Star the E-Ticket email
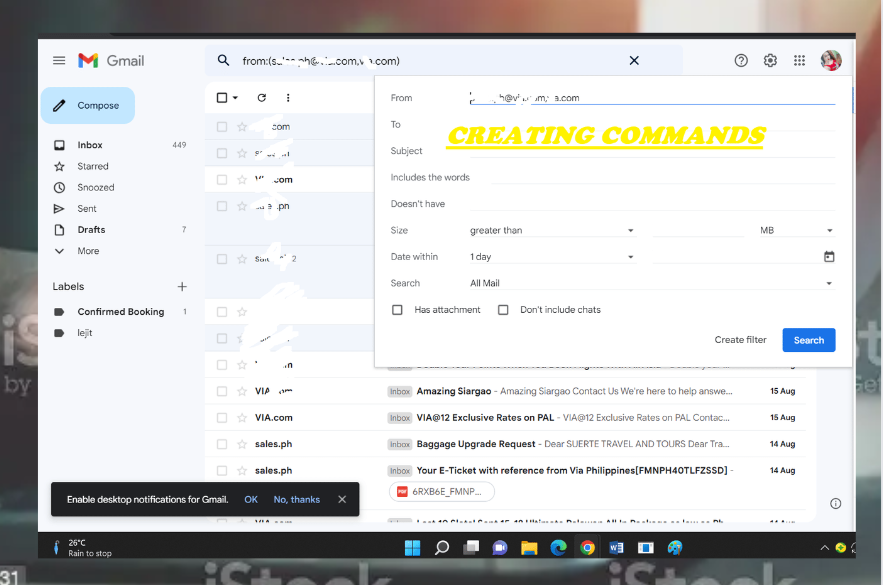This screenshot has height=585, width=883. tap(242, 471)
